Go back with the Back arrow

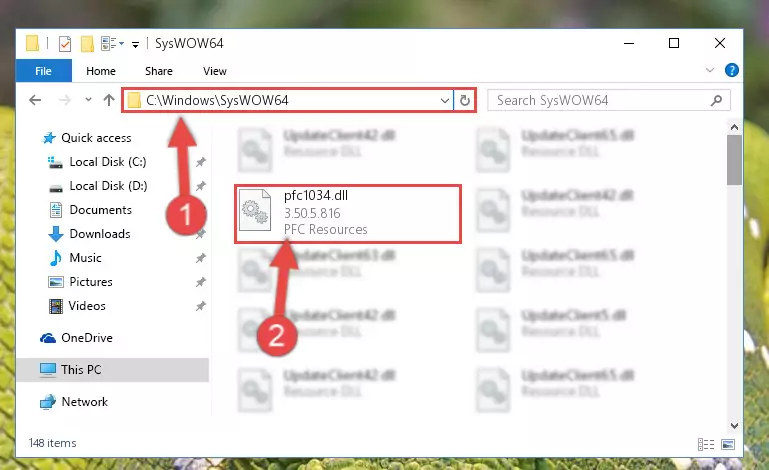point(35,101)
